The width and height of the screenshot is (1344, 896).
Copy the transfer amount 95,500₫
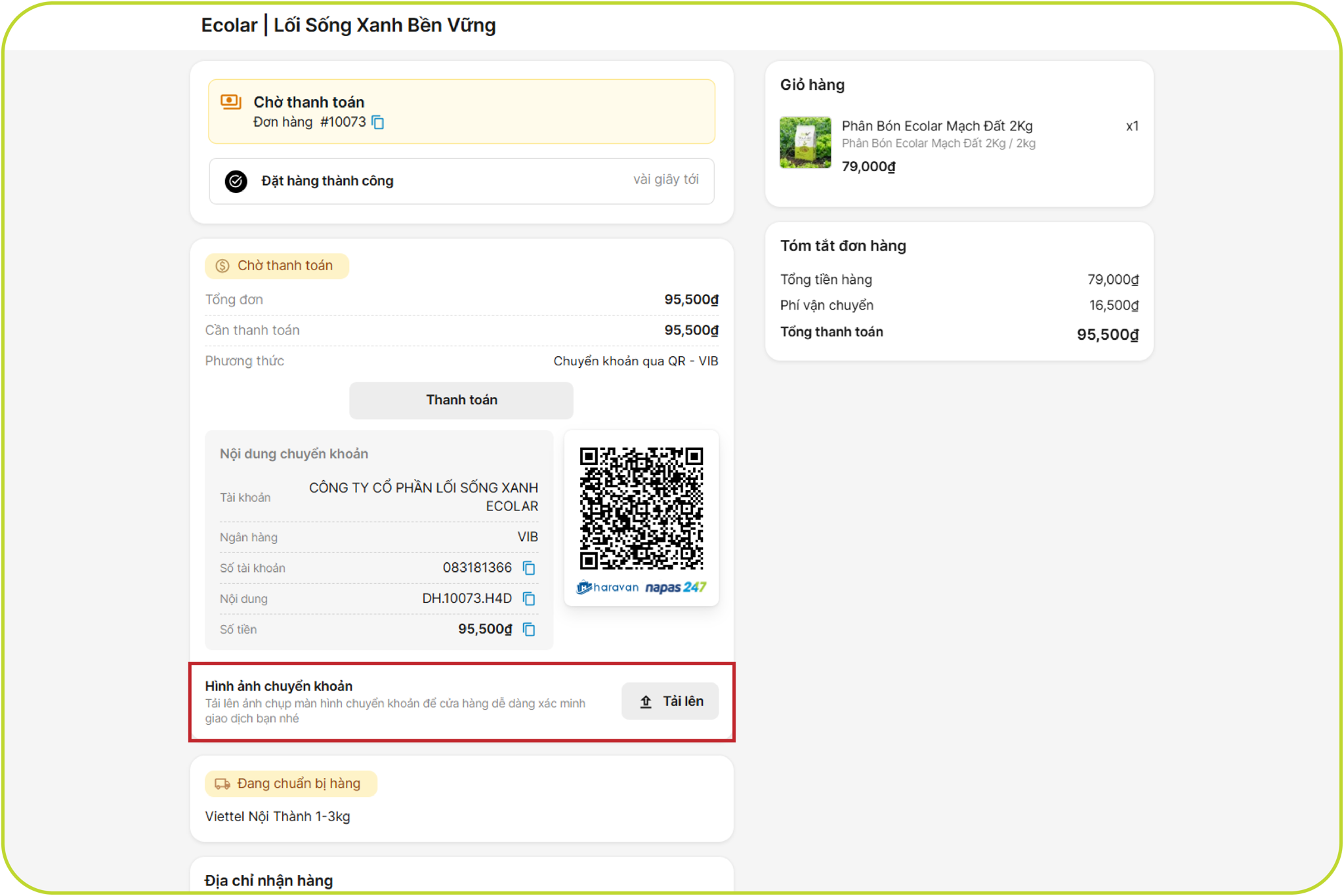pyautogui.click(x=529, y=630)
